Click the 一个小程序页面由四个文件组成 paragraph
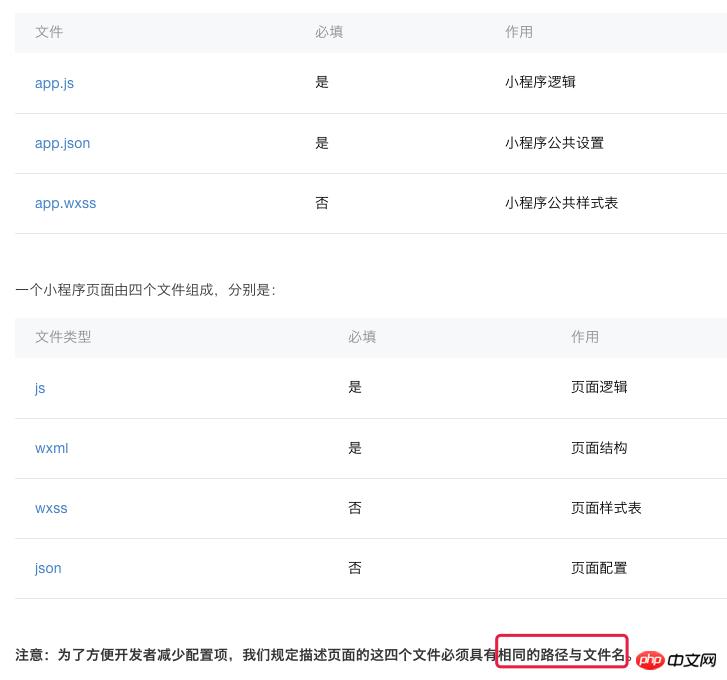 (x=145, y=290)
